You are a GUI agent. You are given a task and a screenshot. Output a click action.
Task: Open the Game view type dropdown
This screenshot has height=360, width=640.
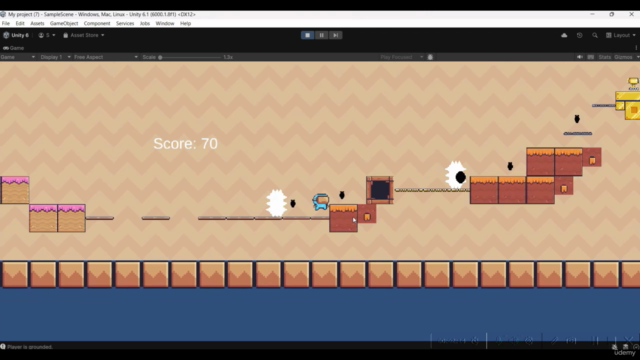[x=18, y=57]
